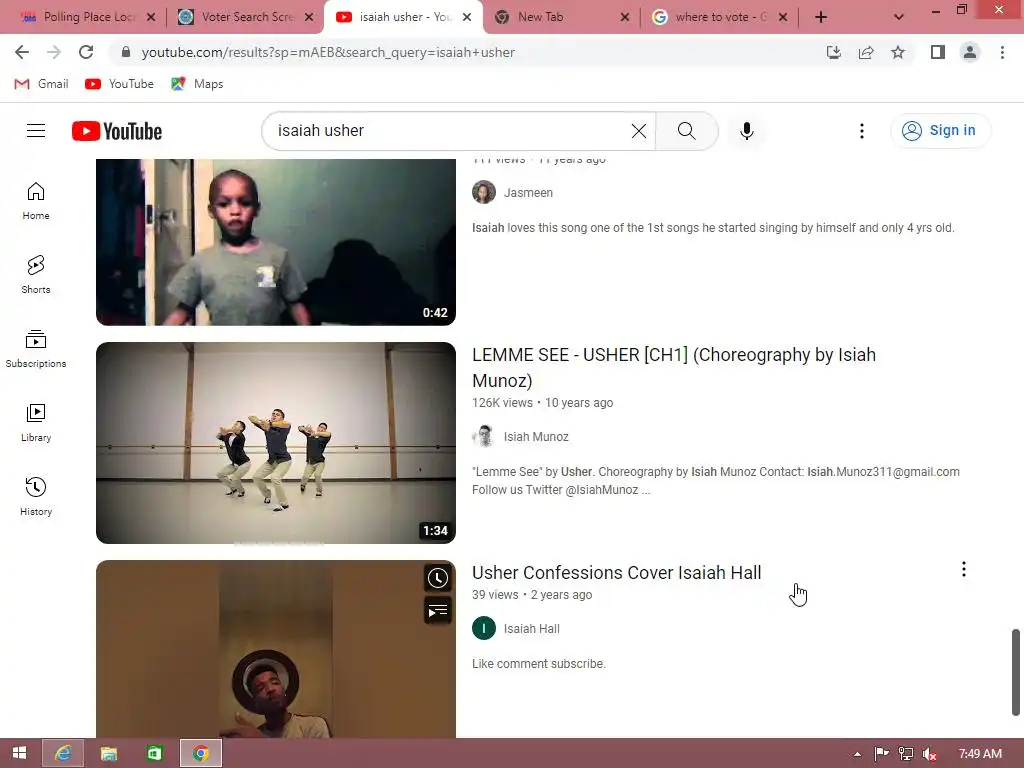1024x768 pixels.
Task: Expand tab search dropdown arrow
Action: [899, 17]
